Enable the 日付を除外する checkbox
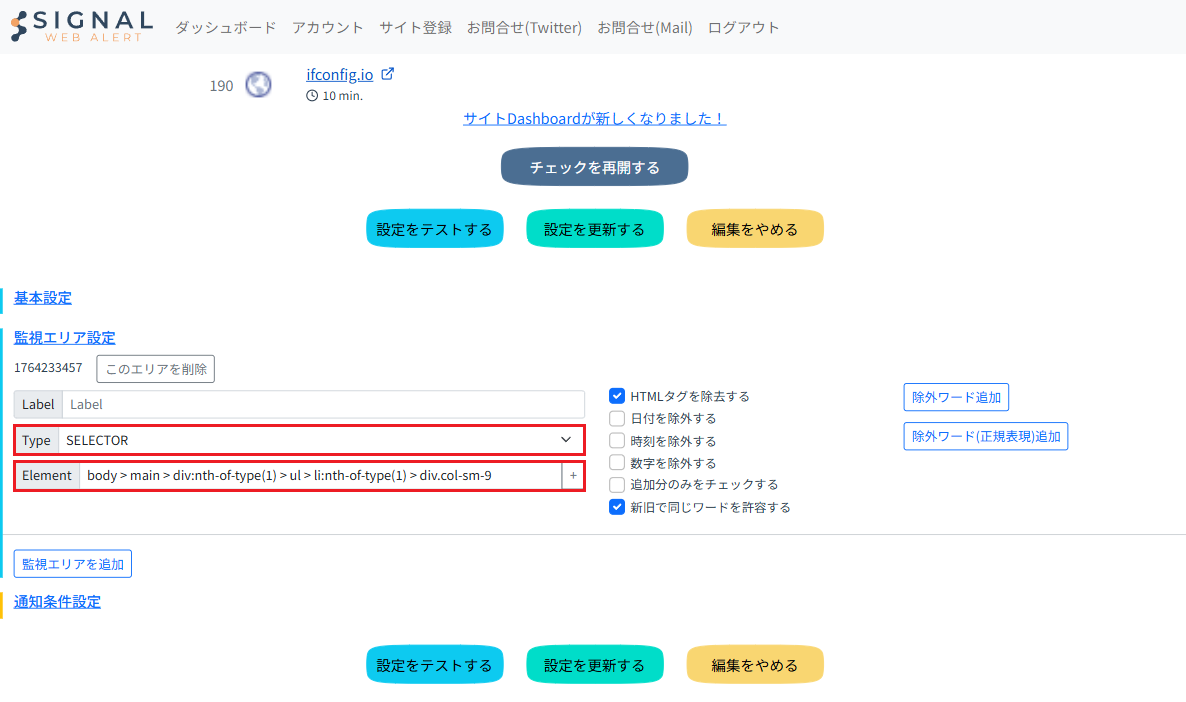 point(617,418)
